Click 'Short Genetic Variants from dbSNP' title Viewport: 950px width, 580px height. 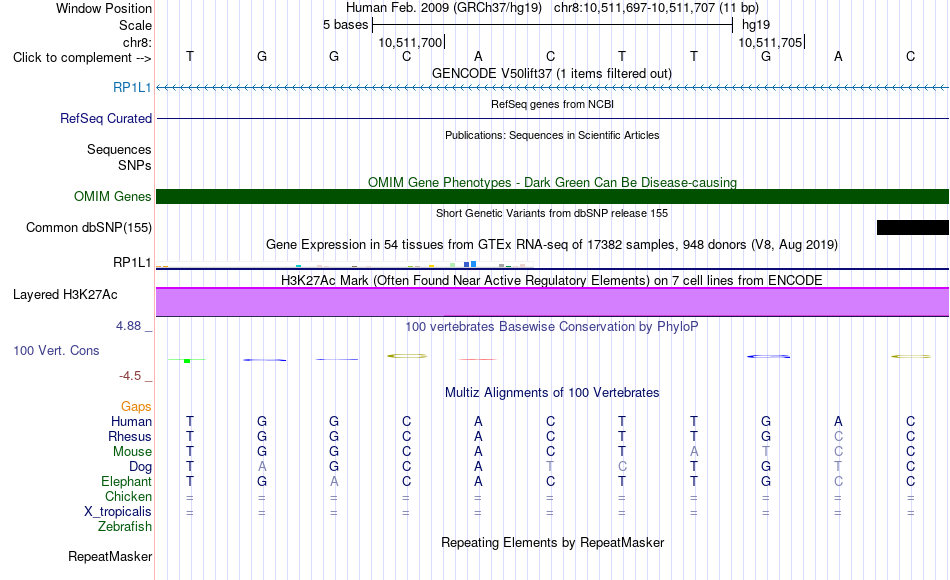point(552,213)
